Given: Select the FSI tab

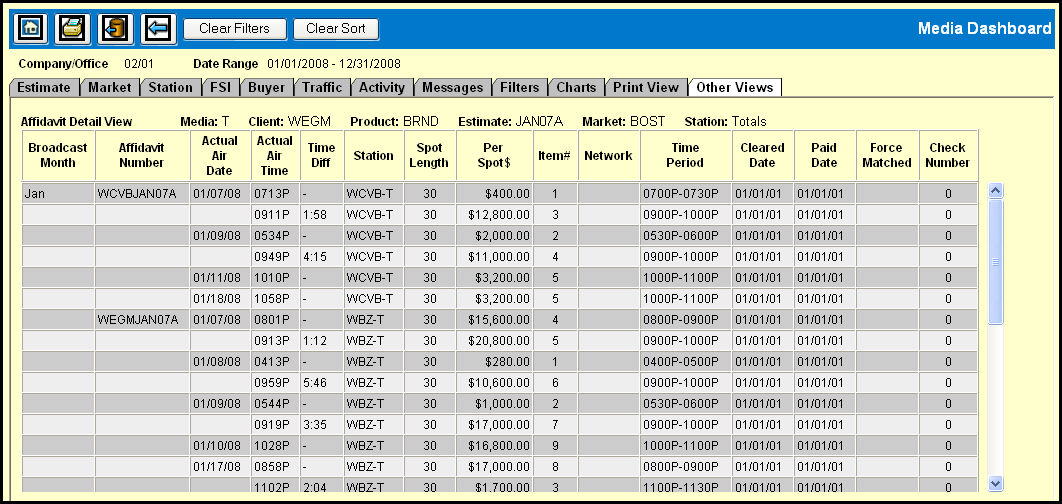Looking at the screenshot, I should pyautogui.click(x=220, y=88).
